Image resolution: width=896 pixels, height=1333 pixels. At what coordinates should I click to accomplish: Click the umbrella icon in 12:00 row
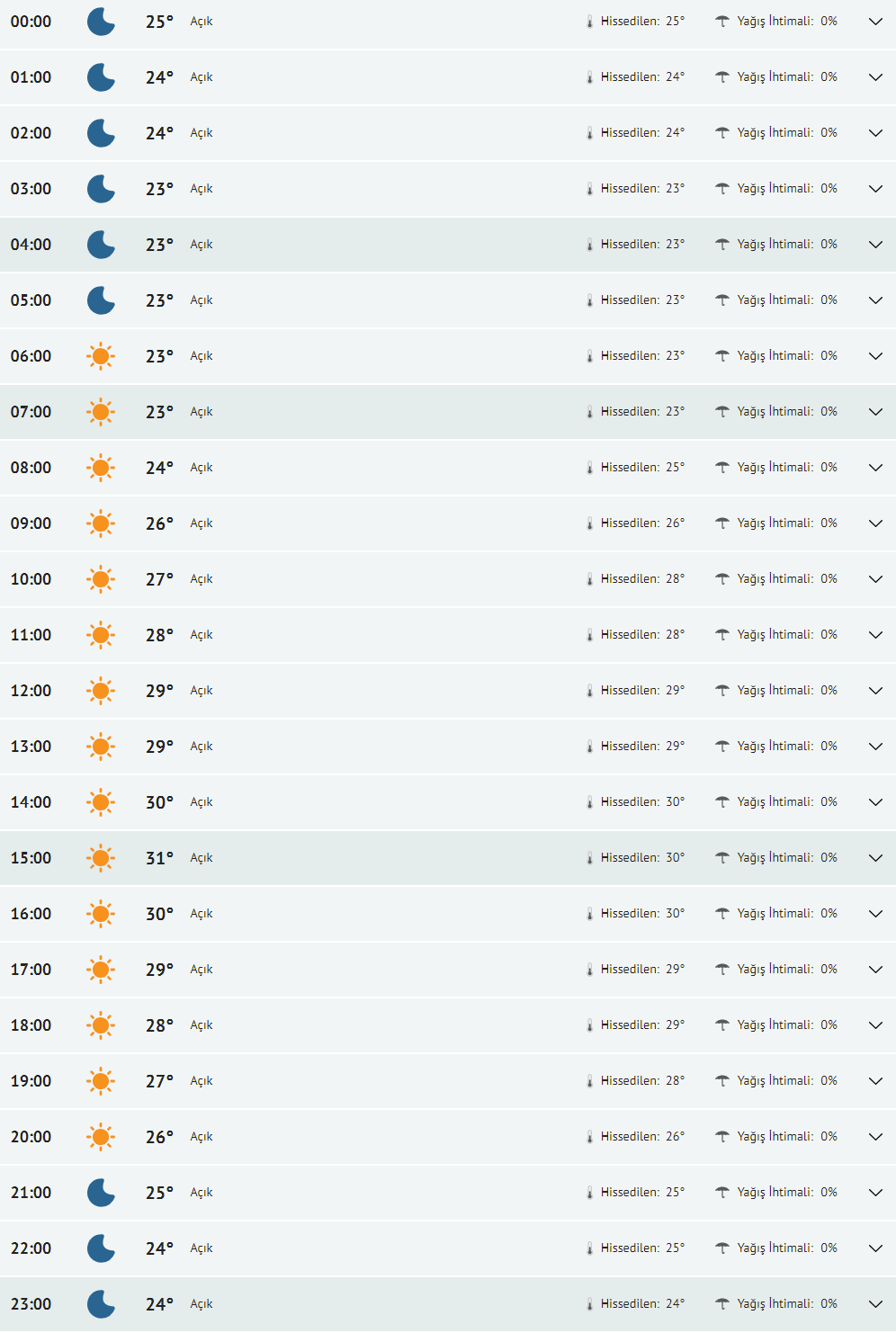721,691
